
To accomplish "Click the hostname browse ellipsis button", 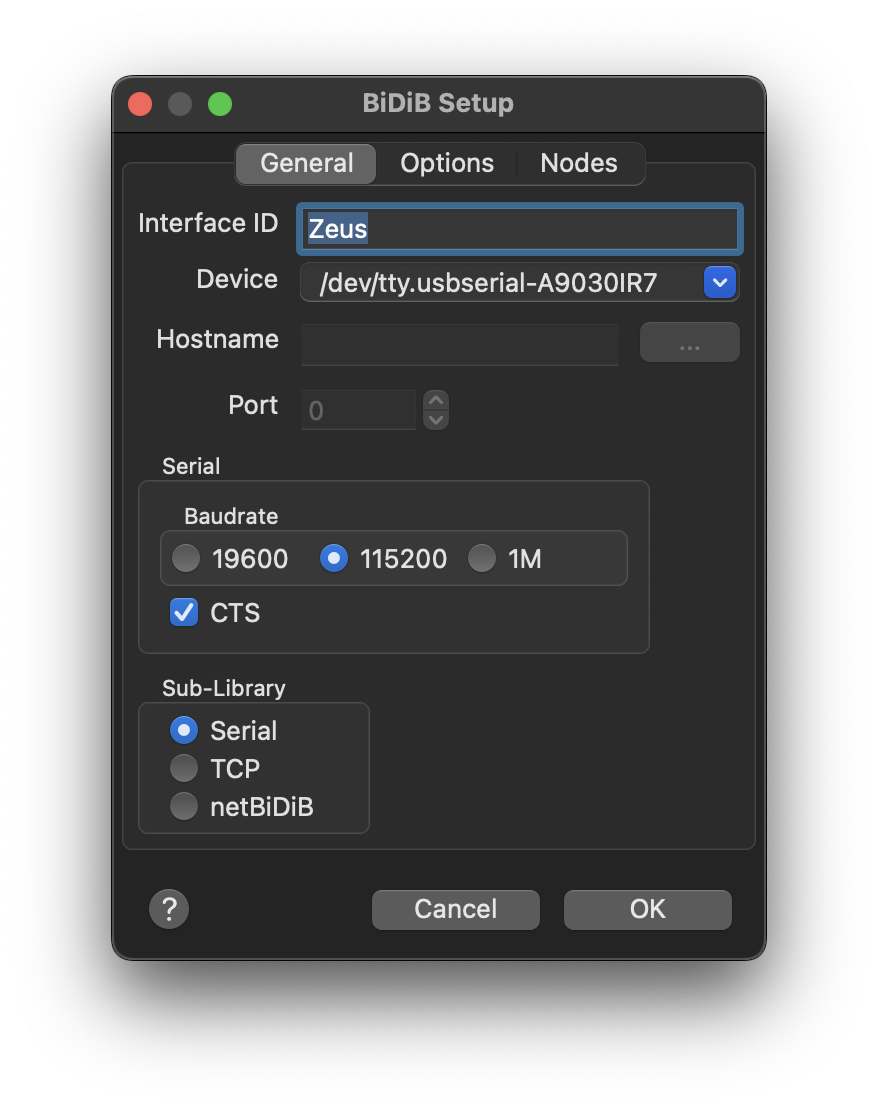I will tap(689, 343).
